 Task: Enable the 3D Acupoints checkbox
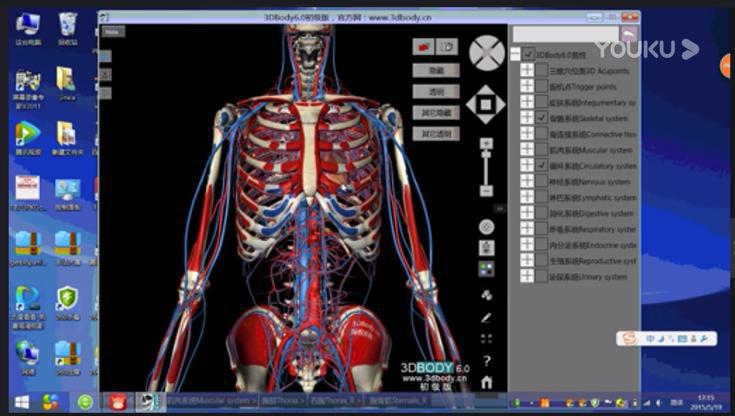coord(541,70)
